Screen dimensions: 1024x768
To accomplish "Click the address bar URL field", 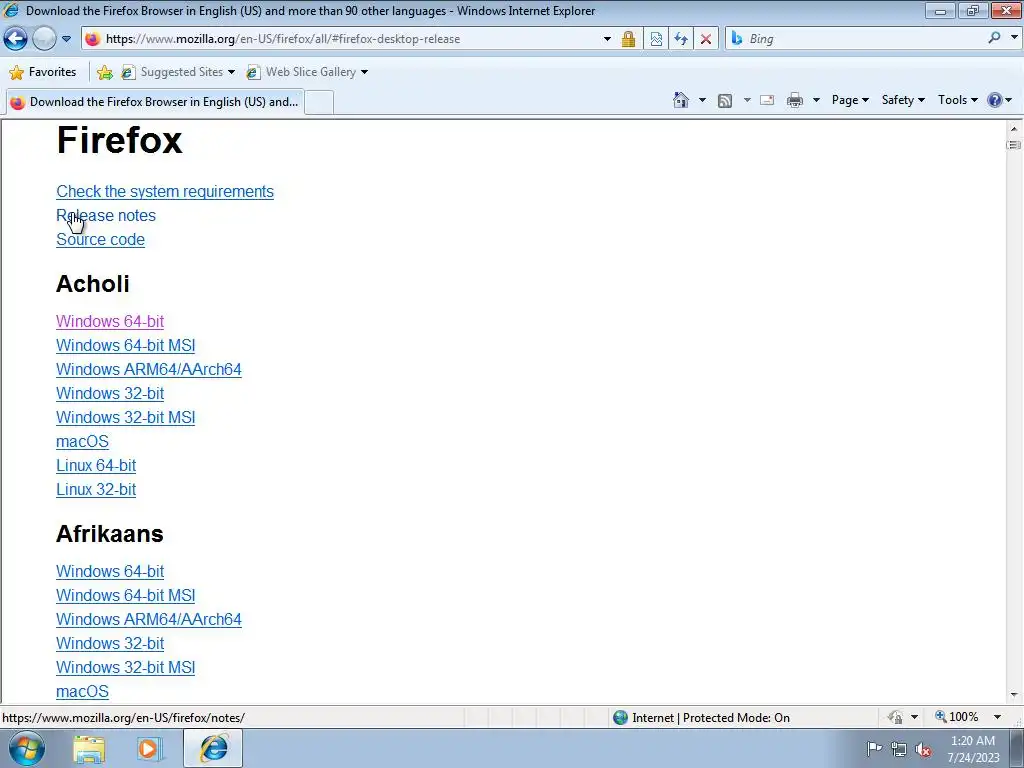I will click(x=340, y=39).
